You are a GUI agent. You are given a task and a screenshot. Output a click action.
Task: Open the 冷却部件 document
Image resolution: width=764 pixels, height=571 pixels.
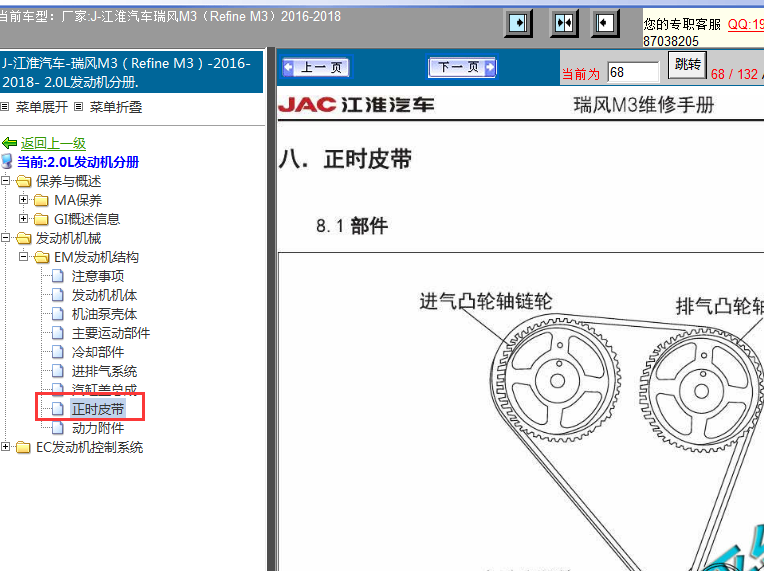98,352
